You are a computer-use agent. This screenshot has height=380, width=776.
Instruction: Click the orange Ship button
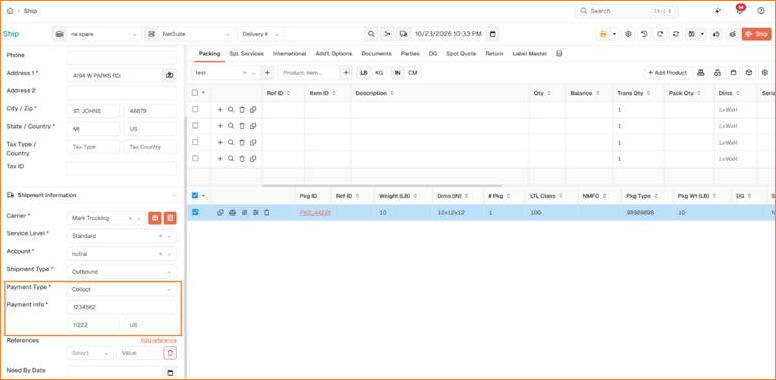click(756, 34)
